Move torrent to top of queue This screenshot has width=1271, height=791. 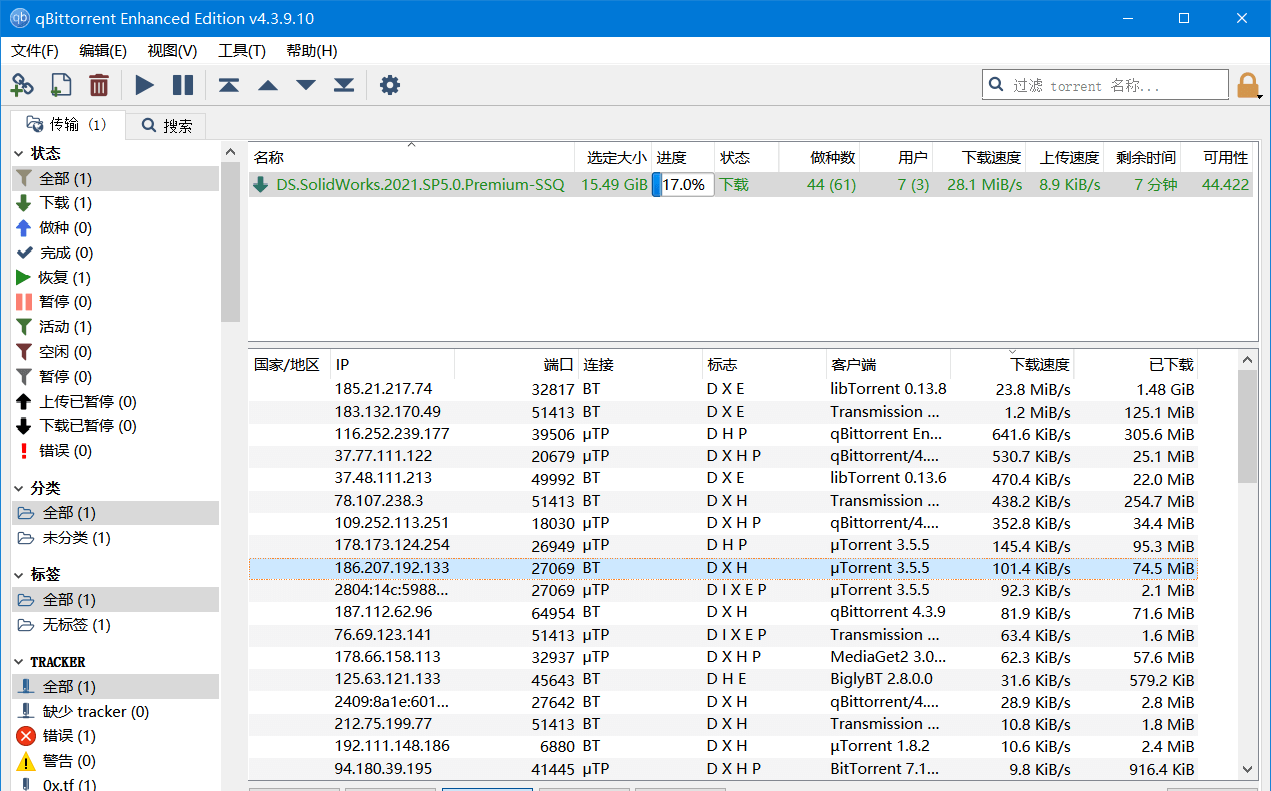pyautogui.click(x=229, y=85)
